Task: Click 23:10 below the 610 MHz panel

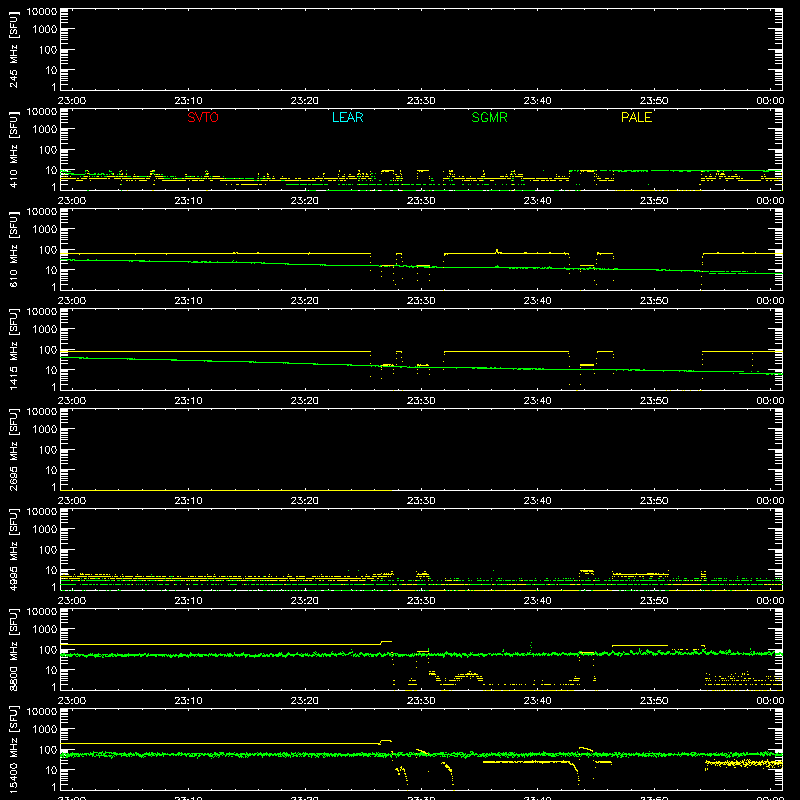Action: 188,301
